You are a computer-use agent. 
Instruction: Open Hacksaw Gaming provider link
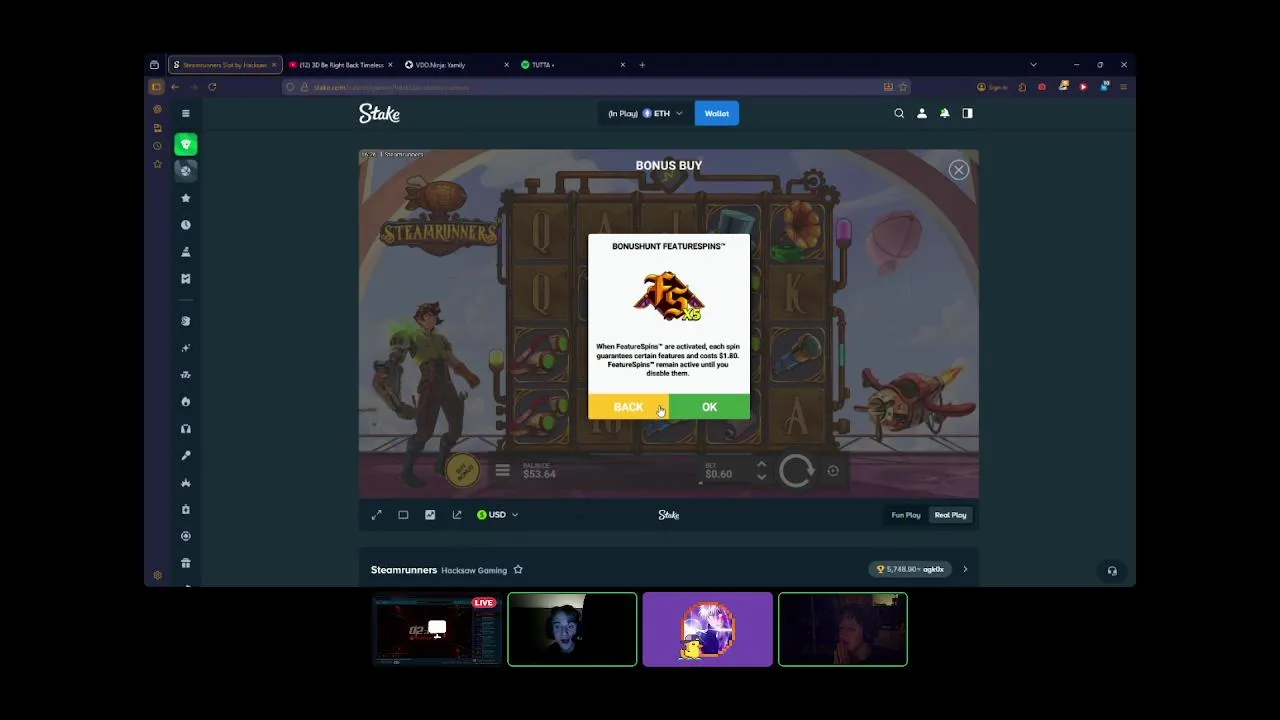(474, 571)
